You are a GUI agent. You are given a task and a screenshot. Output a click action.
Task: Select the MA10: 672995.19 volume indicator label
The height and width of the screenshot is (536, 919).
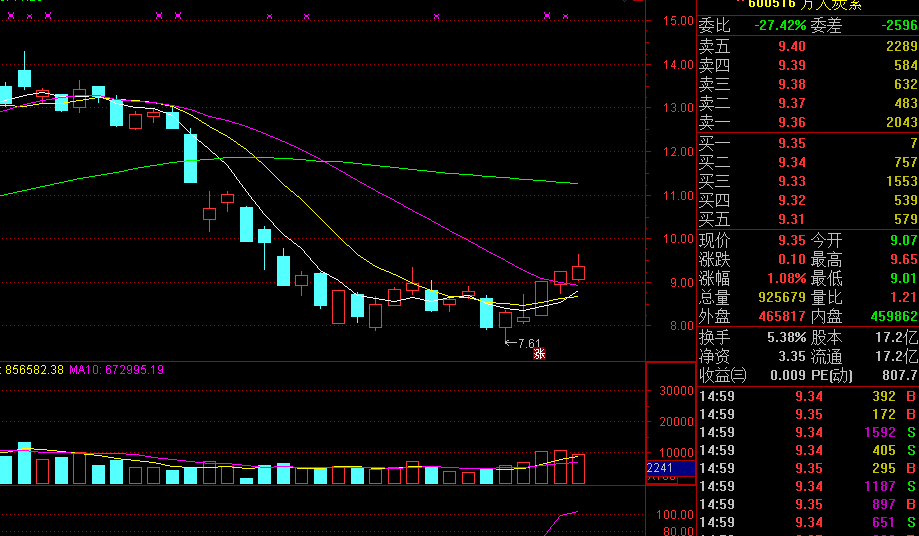116,370
